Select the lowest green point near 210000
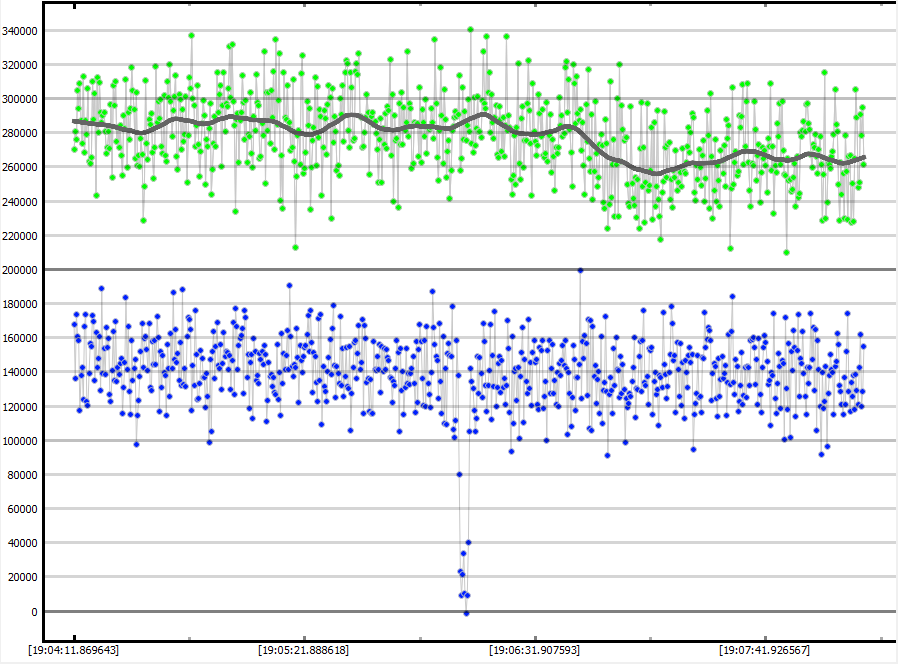The height and width of the screenshot is (664, 898). pos(787,252)
